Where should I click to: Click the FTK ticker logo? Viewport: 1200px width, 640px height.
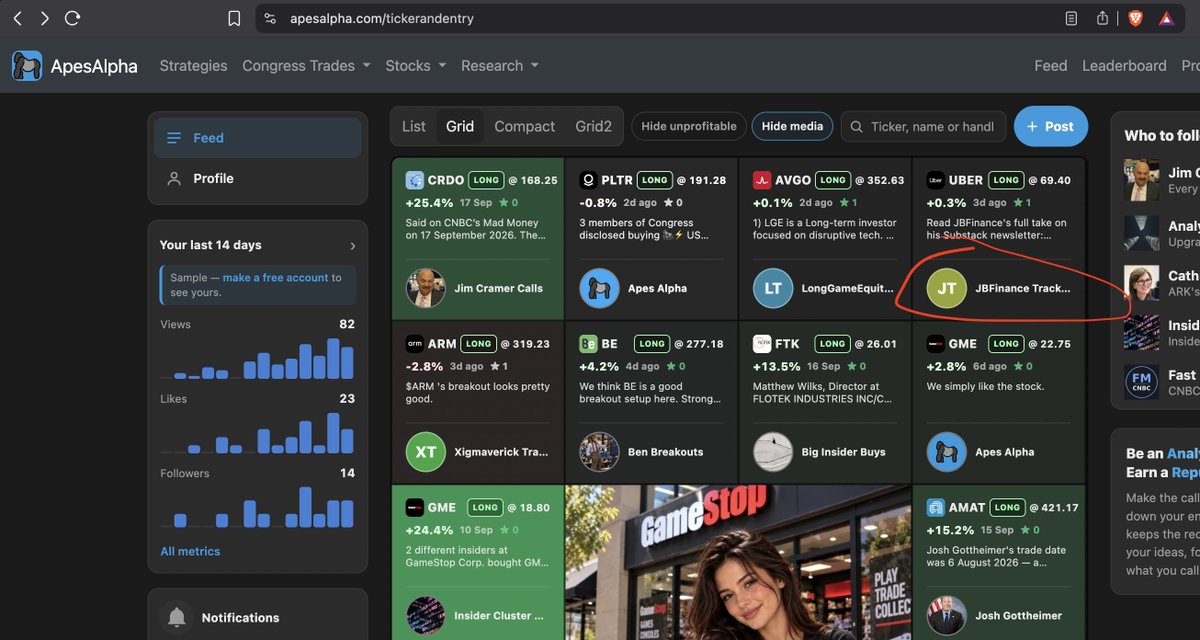tap(762, 343)
